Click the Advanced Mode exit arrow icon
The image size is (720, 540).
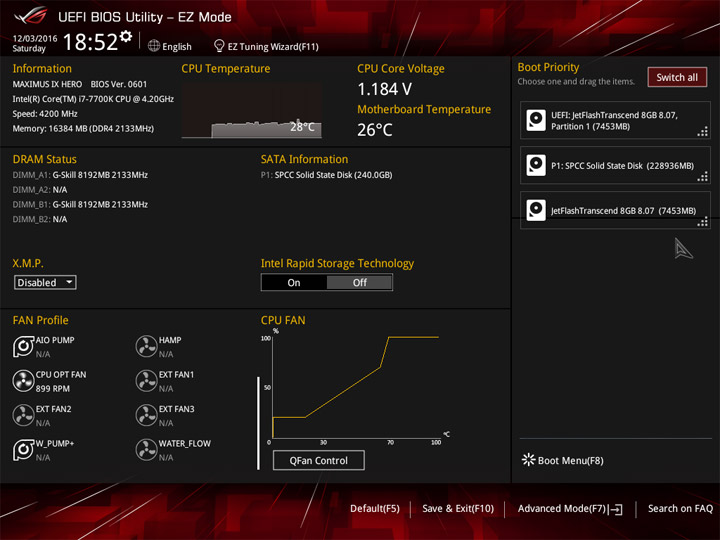point(616,509)
